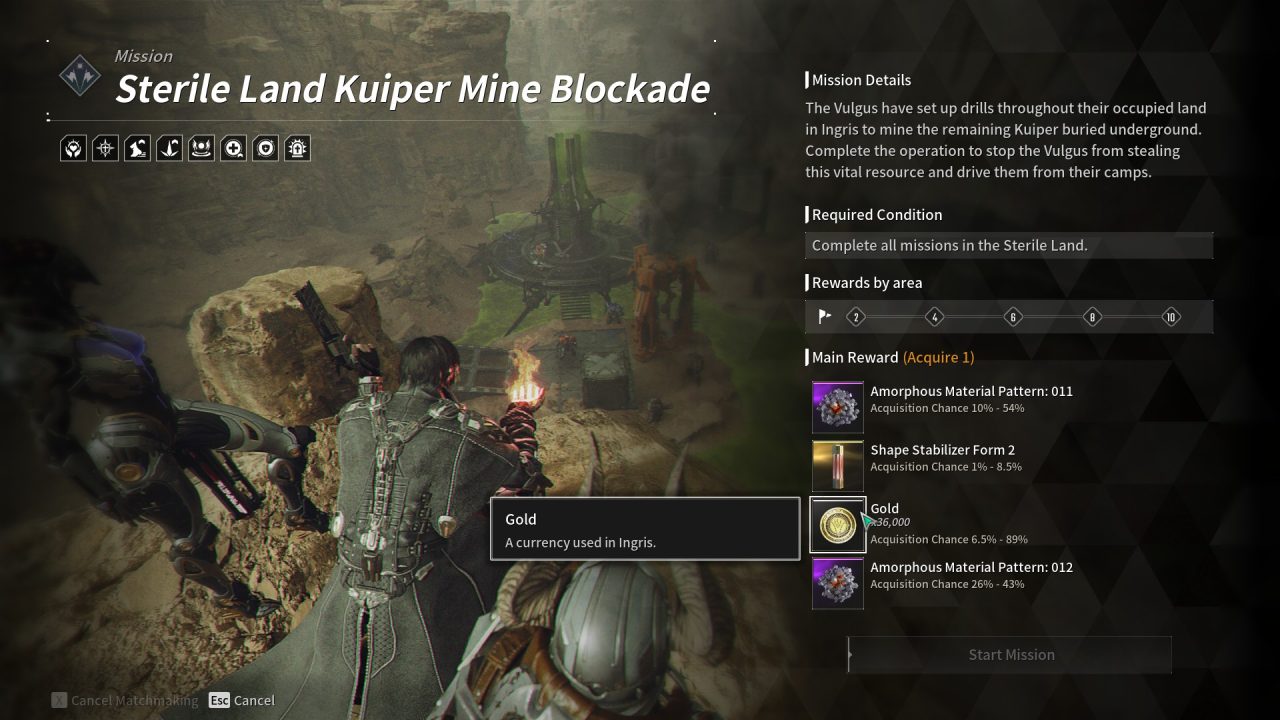Click the heart-in-hands mission modifier icon
The height and width of the screenshot is (720, 1280).
tap(73, 149)
